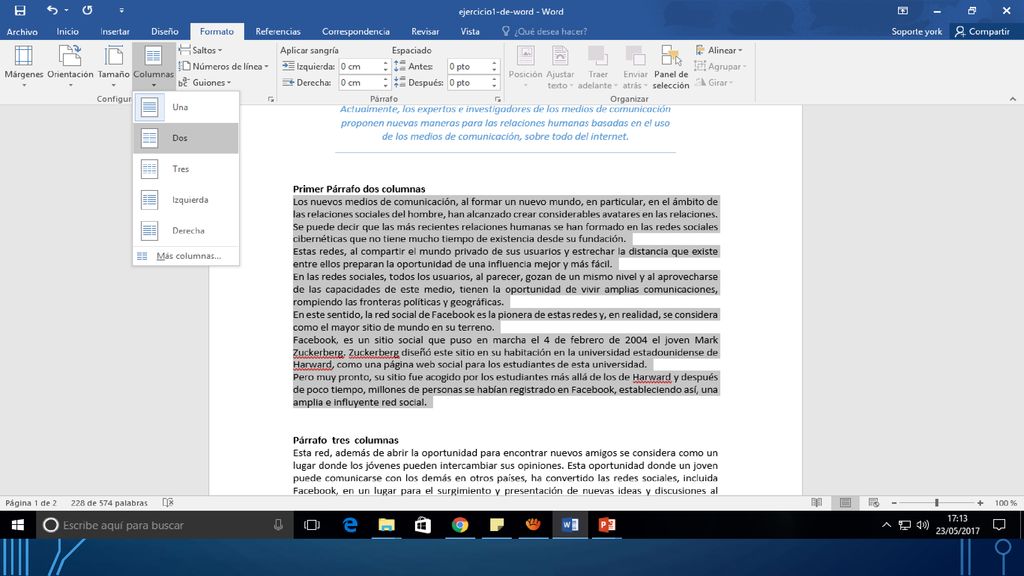Open Más columnas dialog
Image resolution: width=1024 pixels, height=576 pixels.
click(186, 256)
